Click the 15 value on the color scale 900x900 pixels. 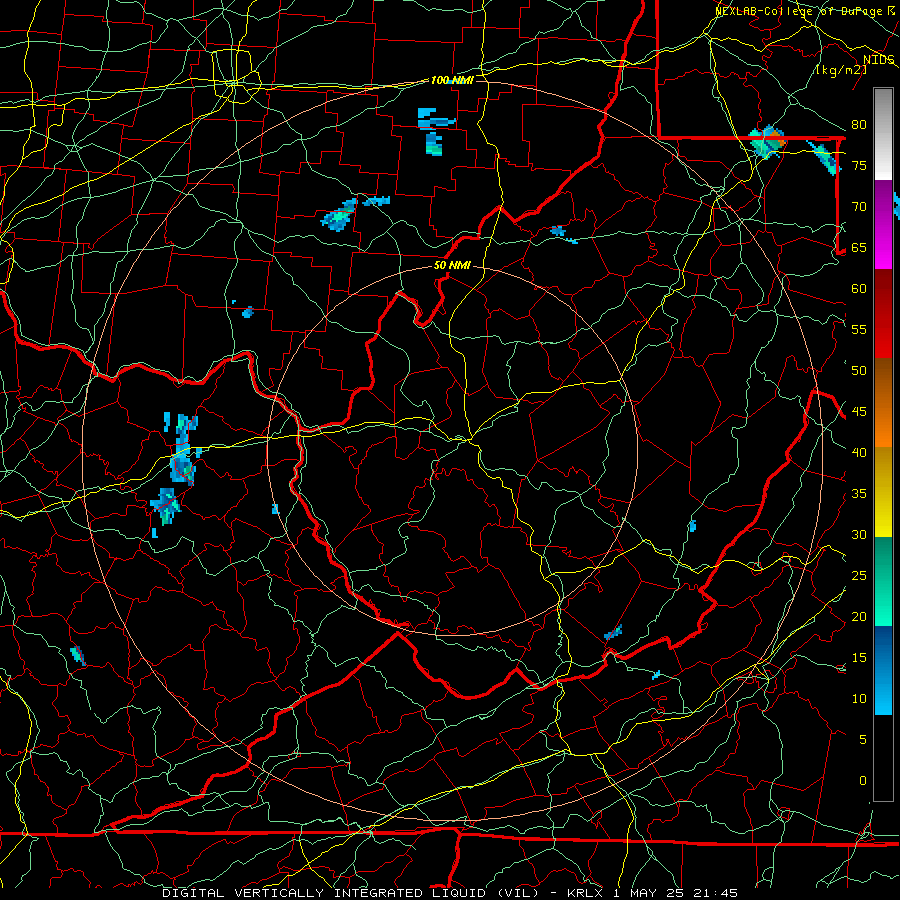(859, 658)
